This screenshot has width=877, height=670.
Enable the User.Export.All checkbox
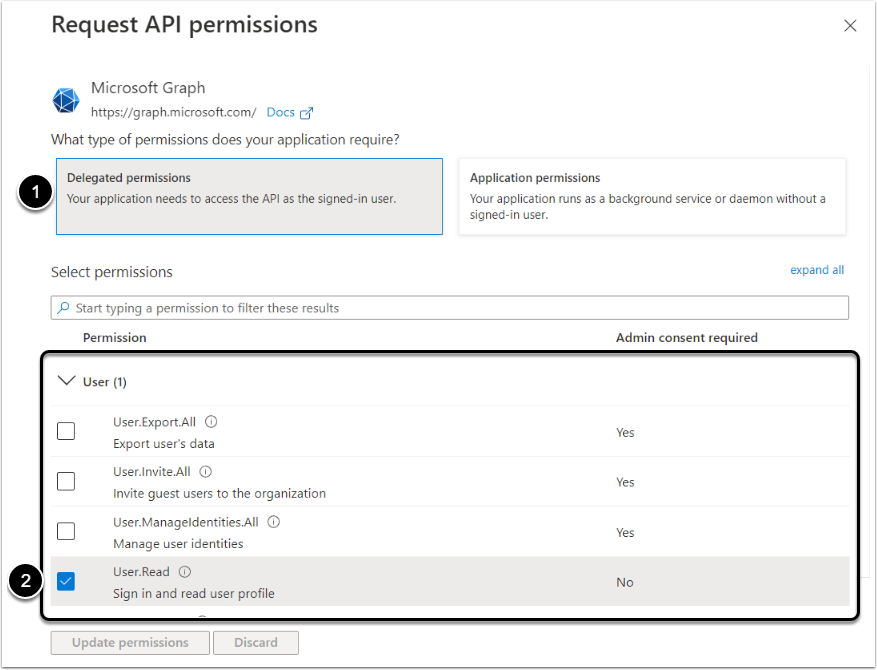[66, 432]
